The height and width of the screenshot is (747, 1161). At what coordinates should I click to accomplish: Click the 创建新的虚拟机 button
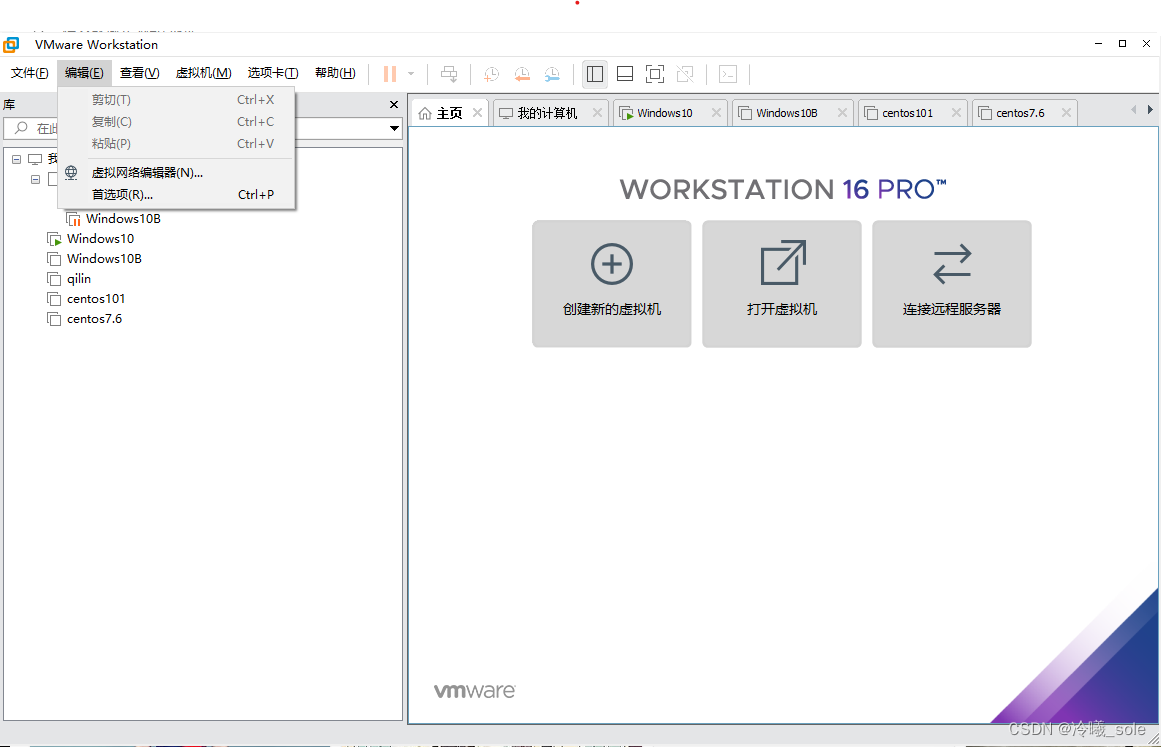coord(611,284)
